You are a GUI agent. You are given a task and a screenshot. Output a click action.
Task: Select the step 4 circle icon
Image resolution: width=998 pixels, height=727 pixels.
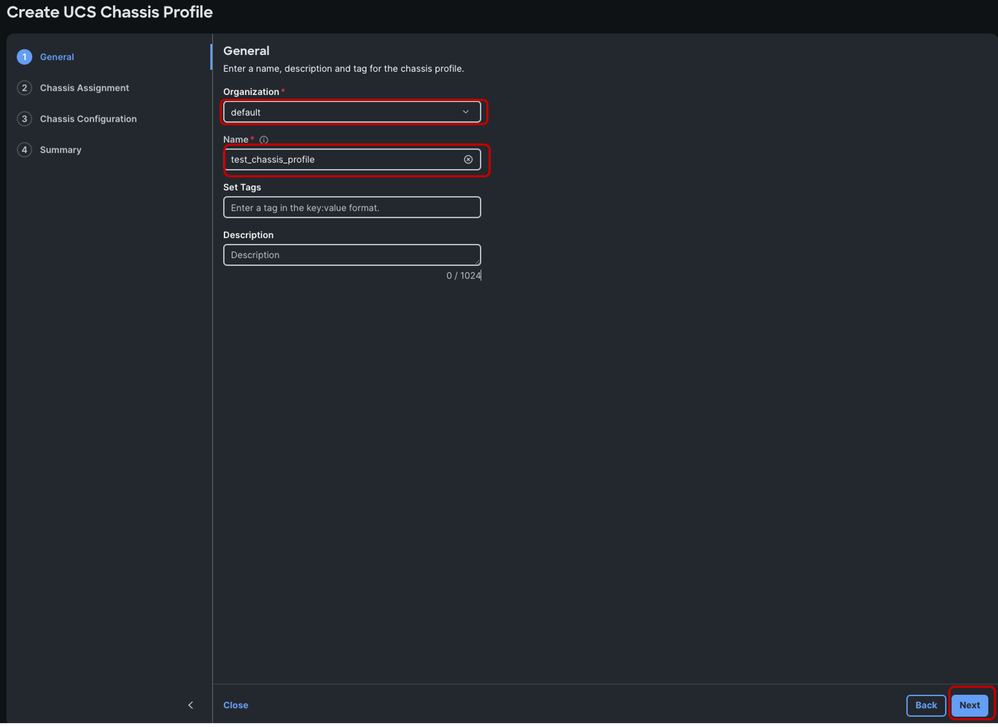(24, 150)
